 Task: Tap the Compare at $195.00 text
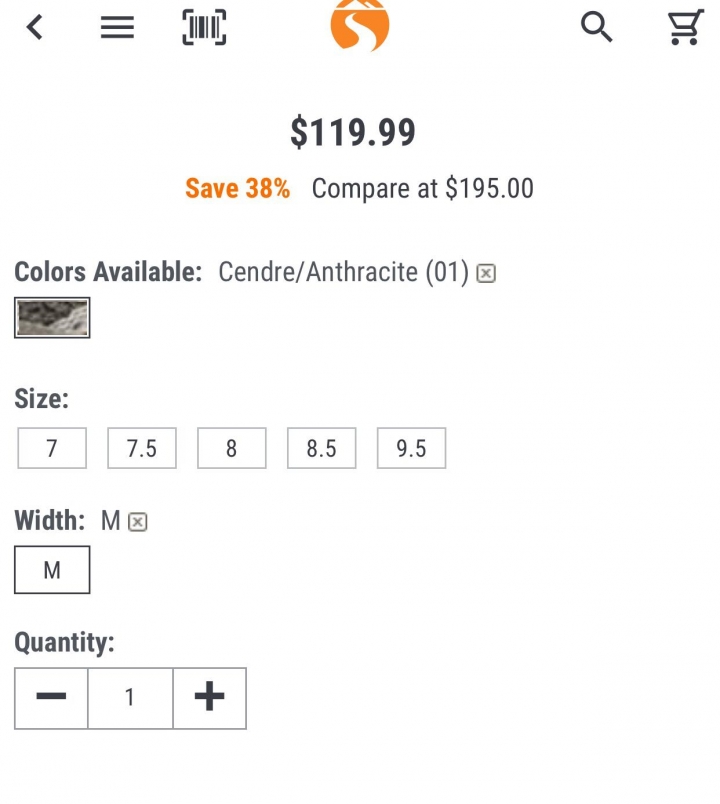tap(423, 188)
